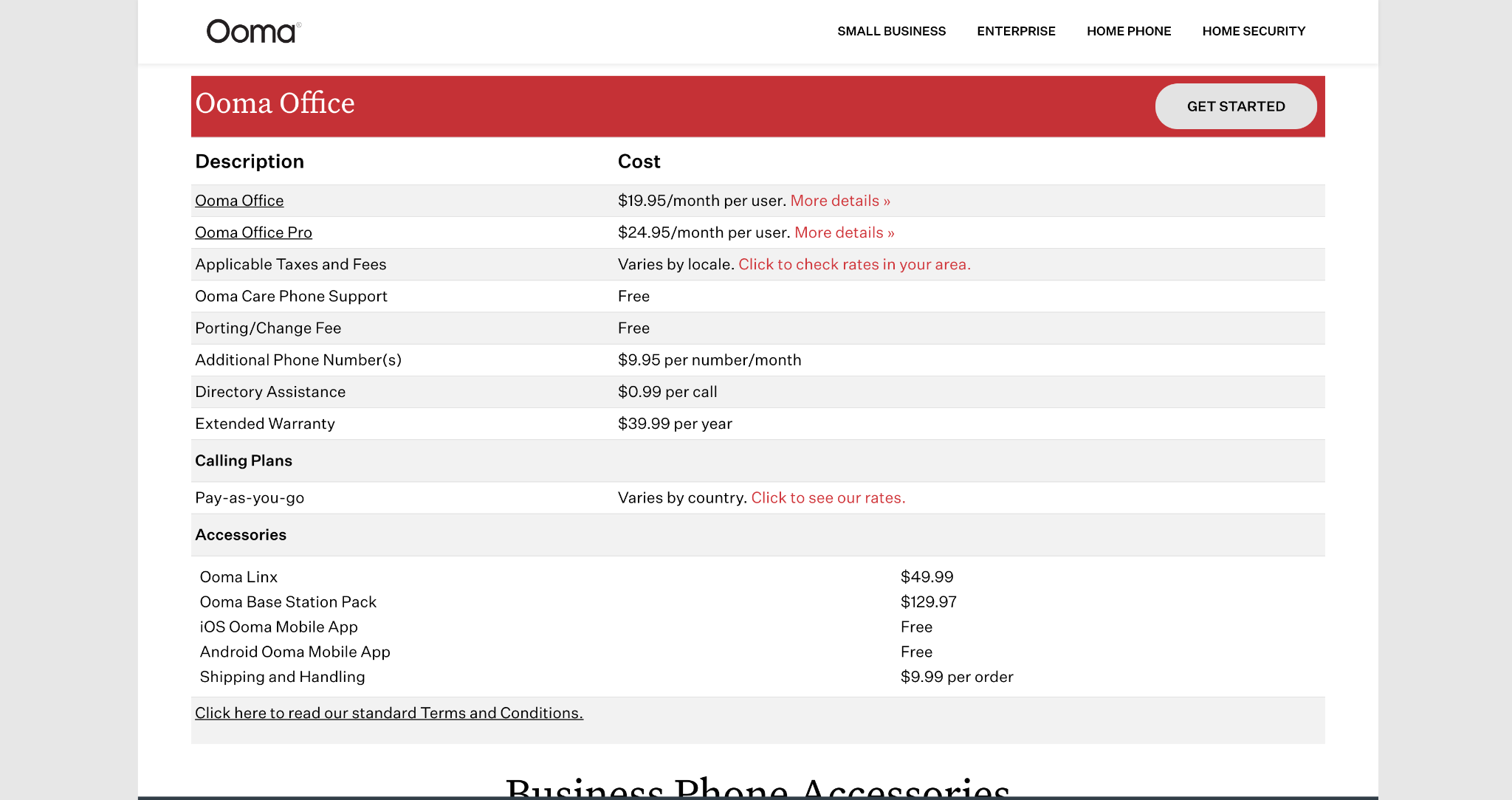The width and height of the screenshot is (1512, 800).
Task: Check tax rates in your area
Action: click(854, 264)
